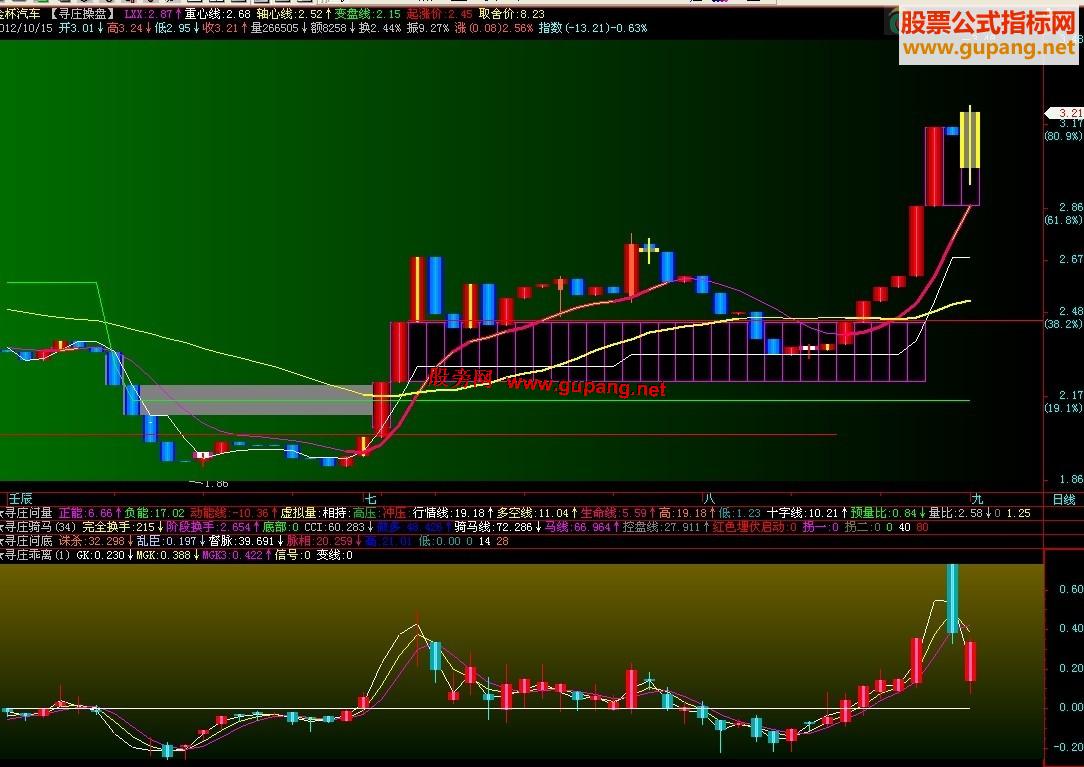The image size is (1084, 767).
Task: Click the 十字线:10.21 value
Action: [802, 513]
